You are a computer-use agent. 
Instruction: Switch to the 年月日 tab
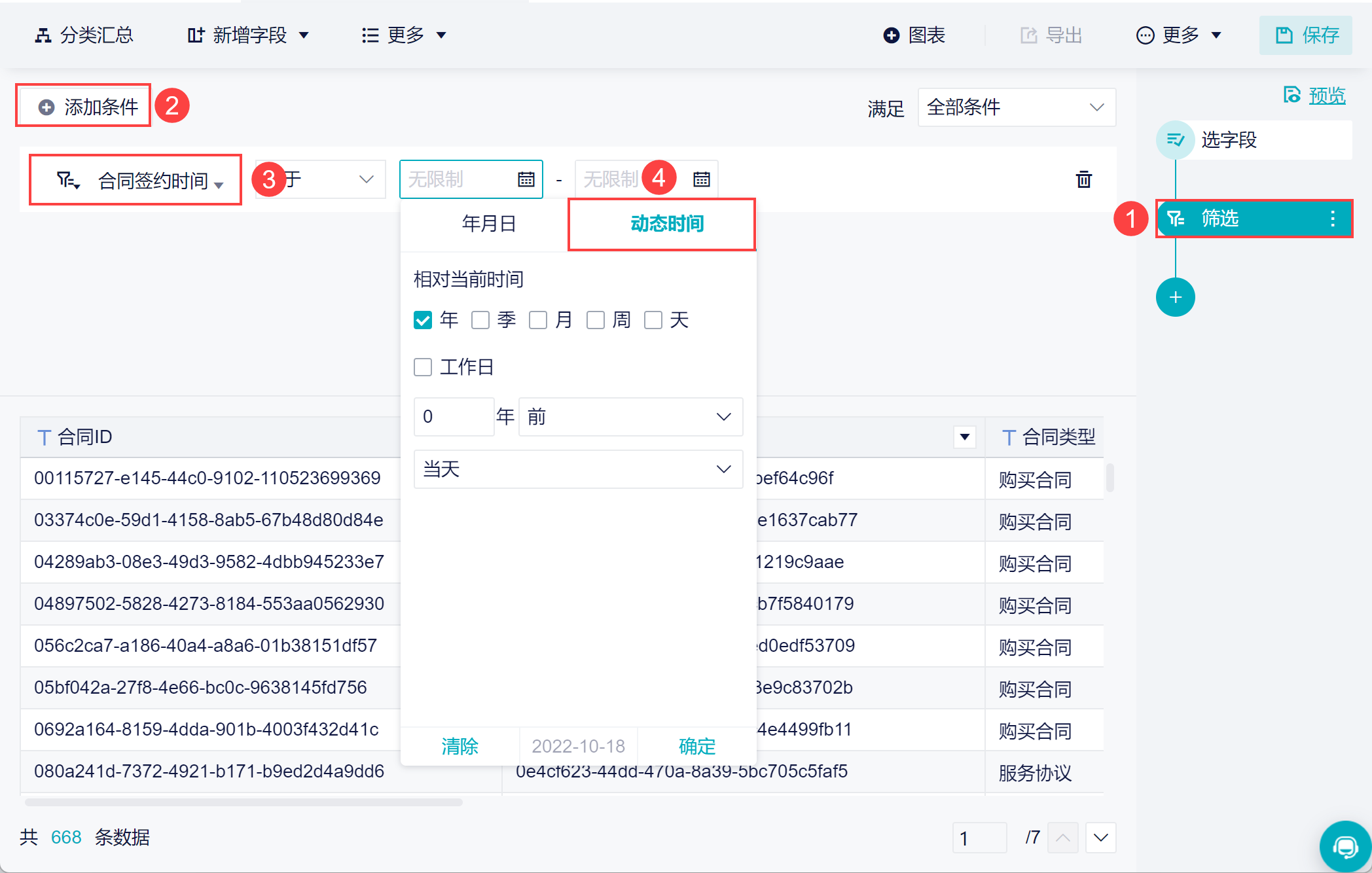click(x=488, y=224)
